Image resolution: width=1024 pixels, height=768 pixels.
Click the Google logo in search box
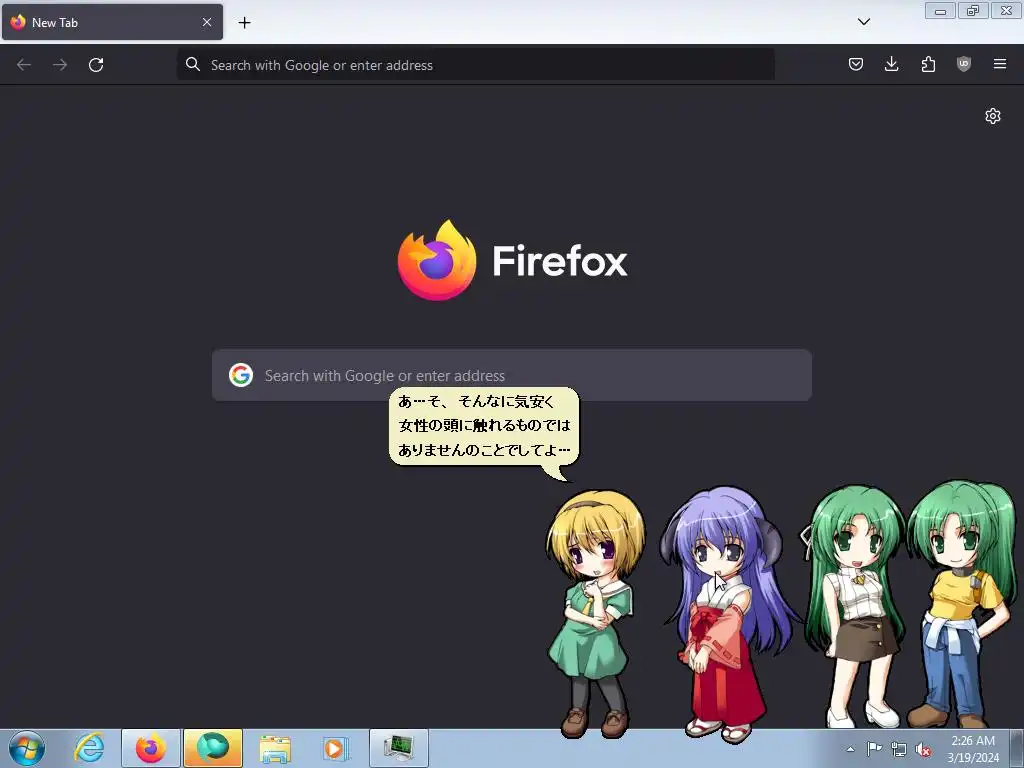pyautogui.click(x=241, y=375)
